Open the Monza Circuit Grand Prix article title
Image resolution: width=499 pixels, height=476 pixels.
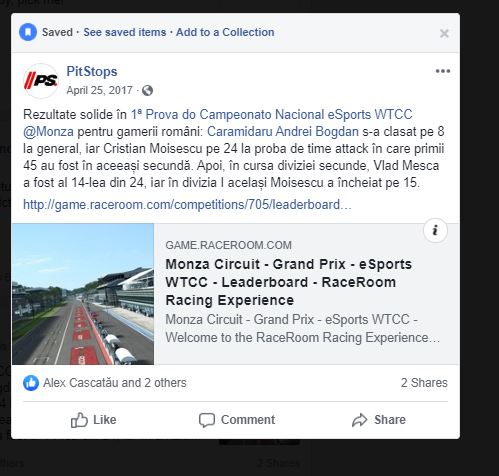pyautogui.click(x=289, y=282)
